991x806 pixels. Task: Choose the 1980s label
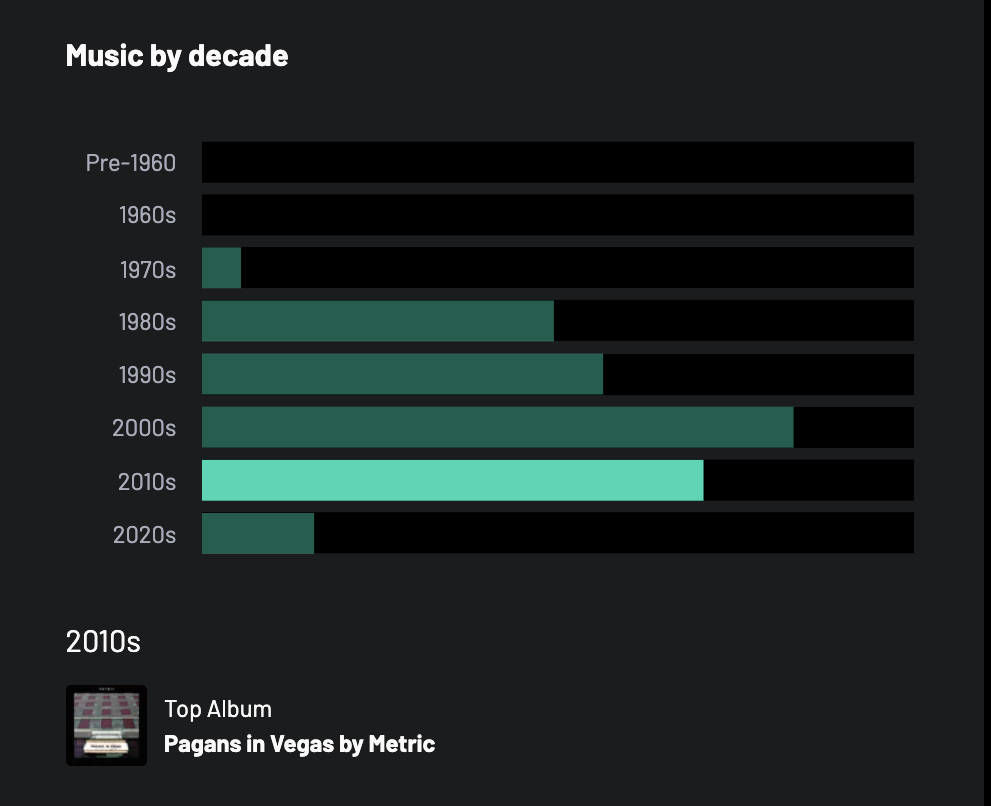pos(147,322)
